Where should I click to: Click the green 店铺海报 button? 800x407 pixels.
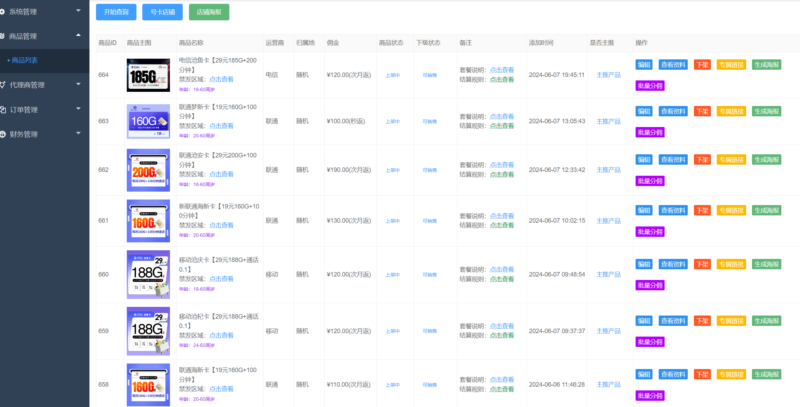pos(209,12)
